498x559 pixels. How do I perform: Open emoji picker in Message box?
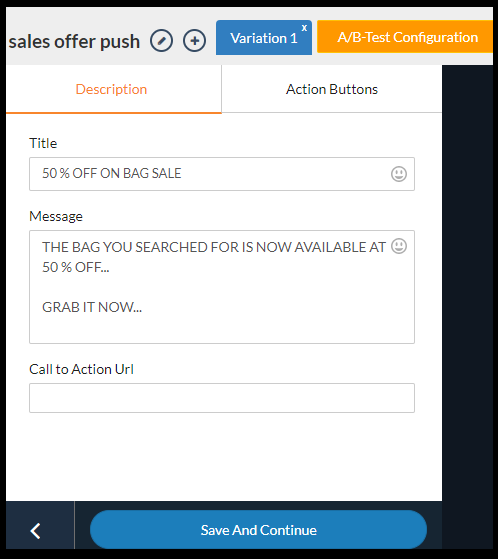(x=399, y=246)
